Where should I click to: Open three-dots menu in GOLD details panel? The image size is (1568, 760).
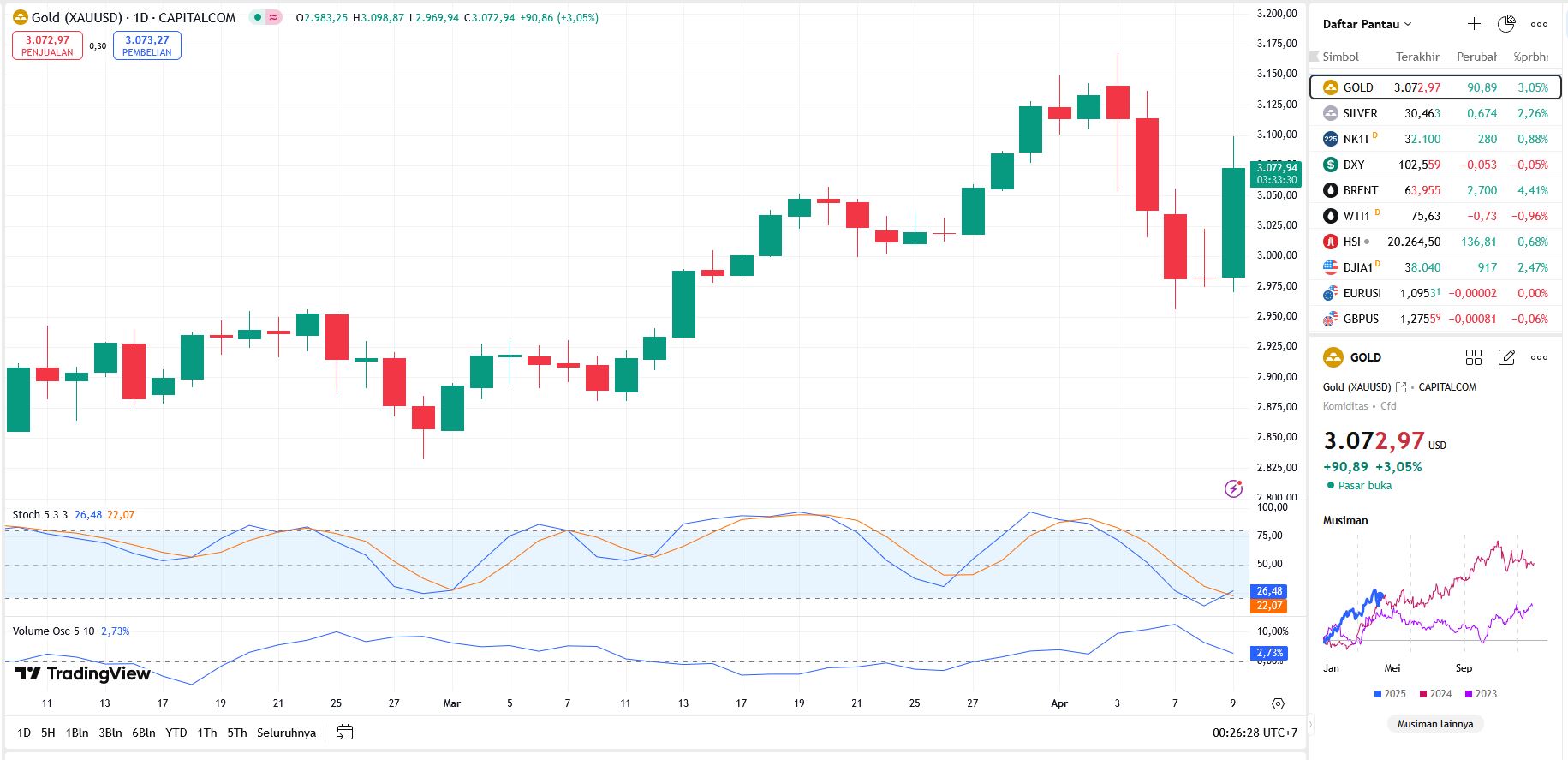(x=1539, y=357)
